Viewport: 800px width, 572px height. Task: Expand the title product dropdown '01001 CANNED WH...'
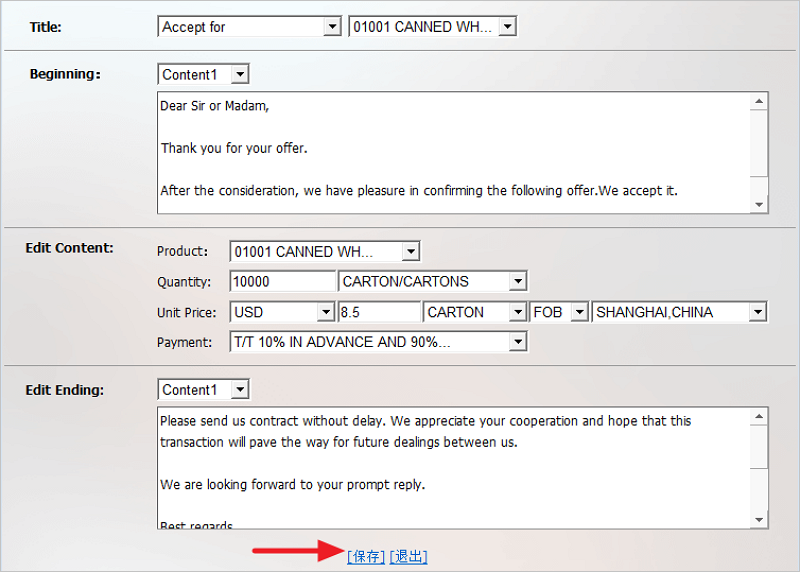tap(432, 27)
